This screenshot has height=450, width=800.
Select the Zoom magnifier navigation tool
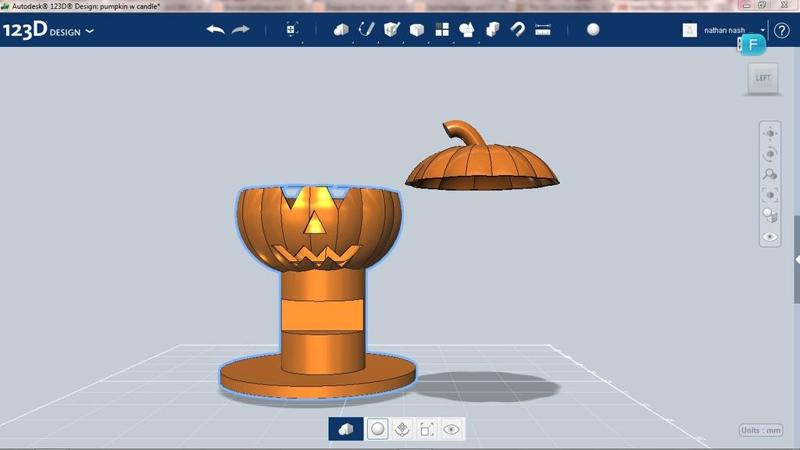coord(770,174)
